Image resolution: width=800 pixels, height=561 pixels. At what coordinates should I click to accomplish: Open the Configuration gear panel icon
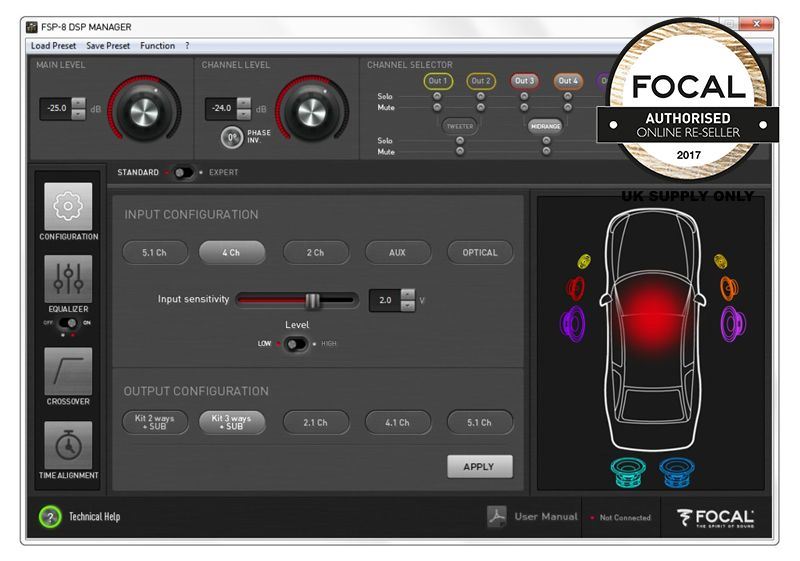68,206
